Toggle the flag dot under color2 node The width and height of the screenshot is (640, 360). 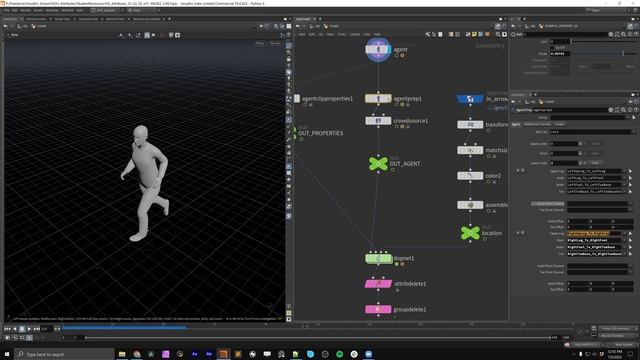coord(489,182)
